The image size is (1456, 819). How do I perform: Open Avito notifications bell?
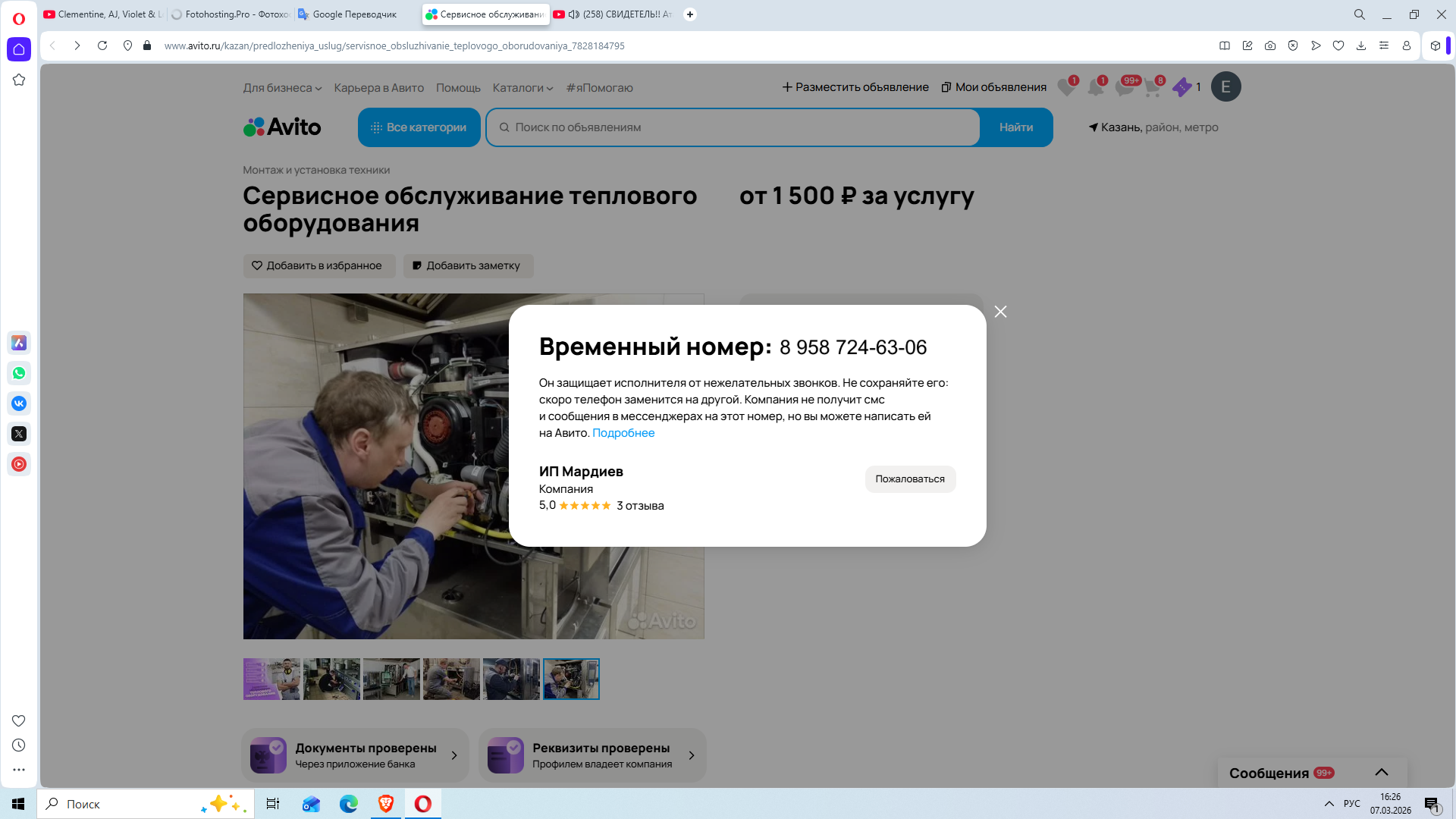[1095, 87]
